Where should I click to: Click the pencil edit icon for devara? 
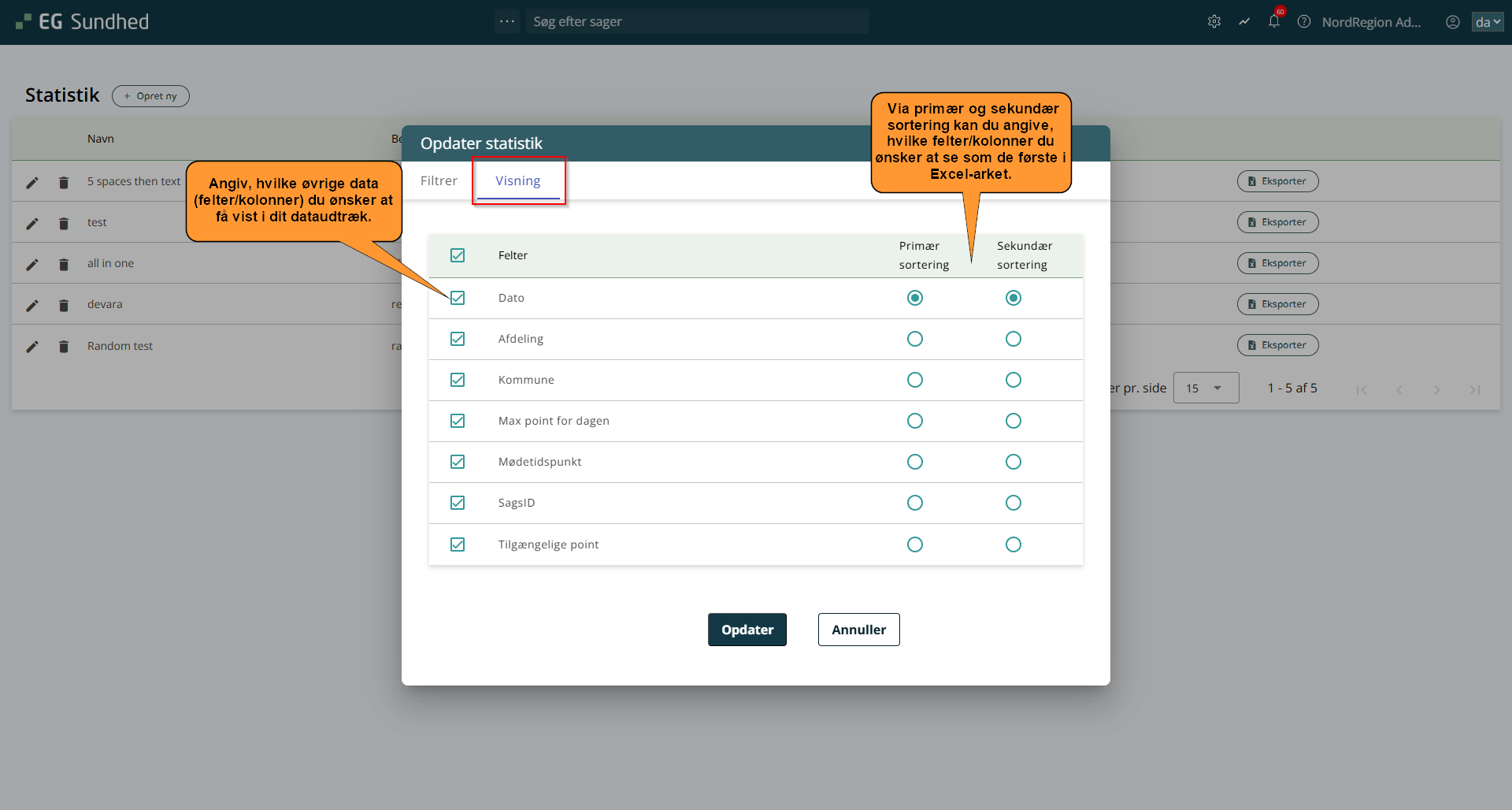[x=32, y=306]
